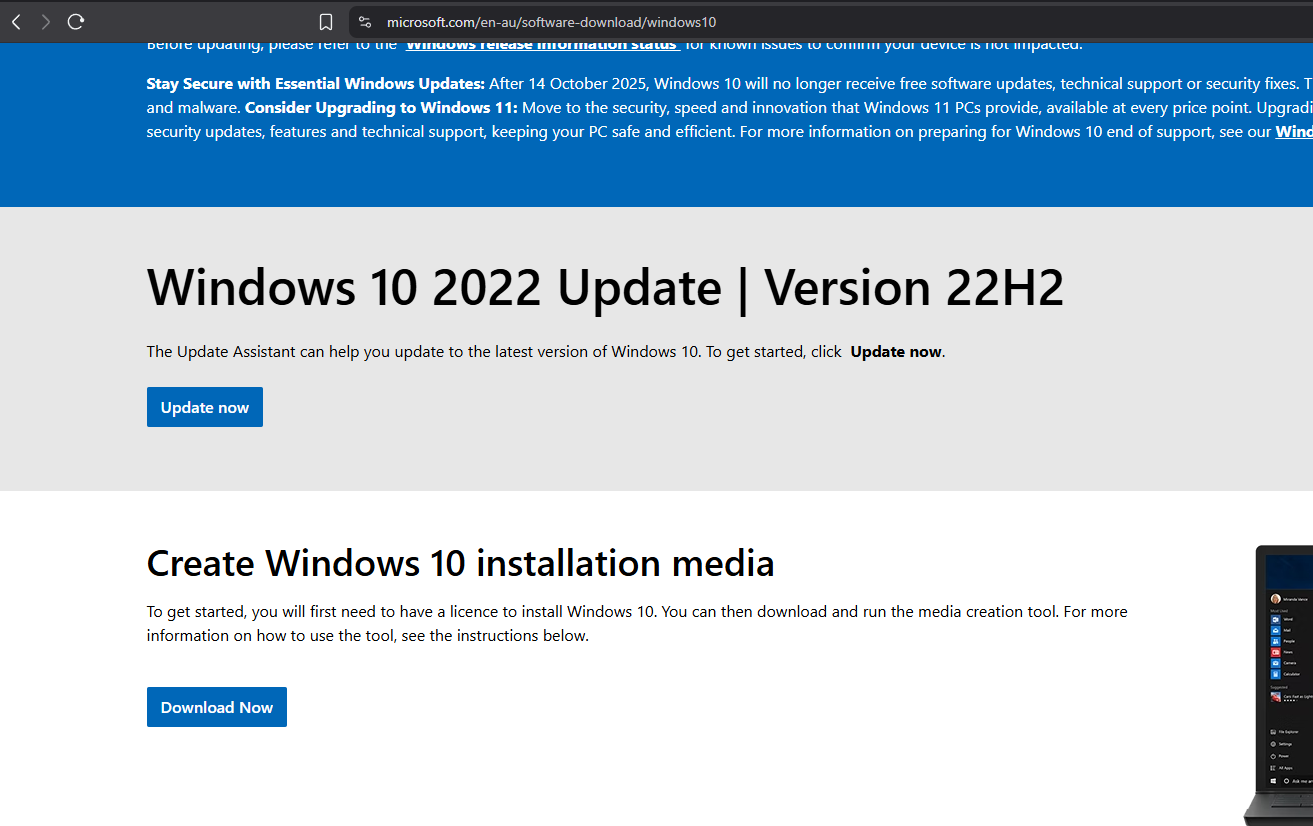Click the user avatar in laptop image

coord(1275,599)
